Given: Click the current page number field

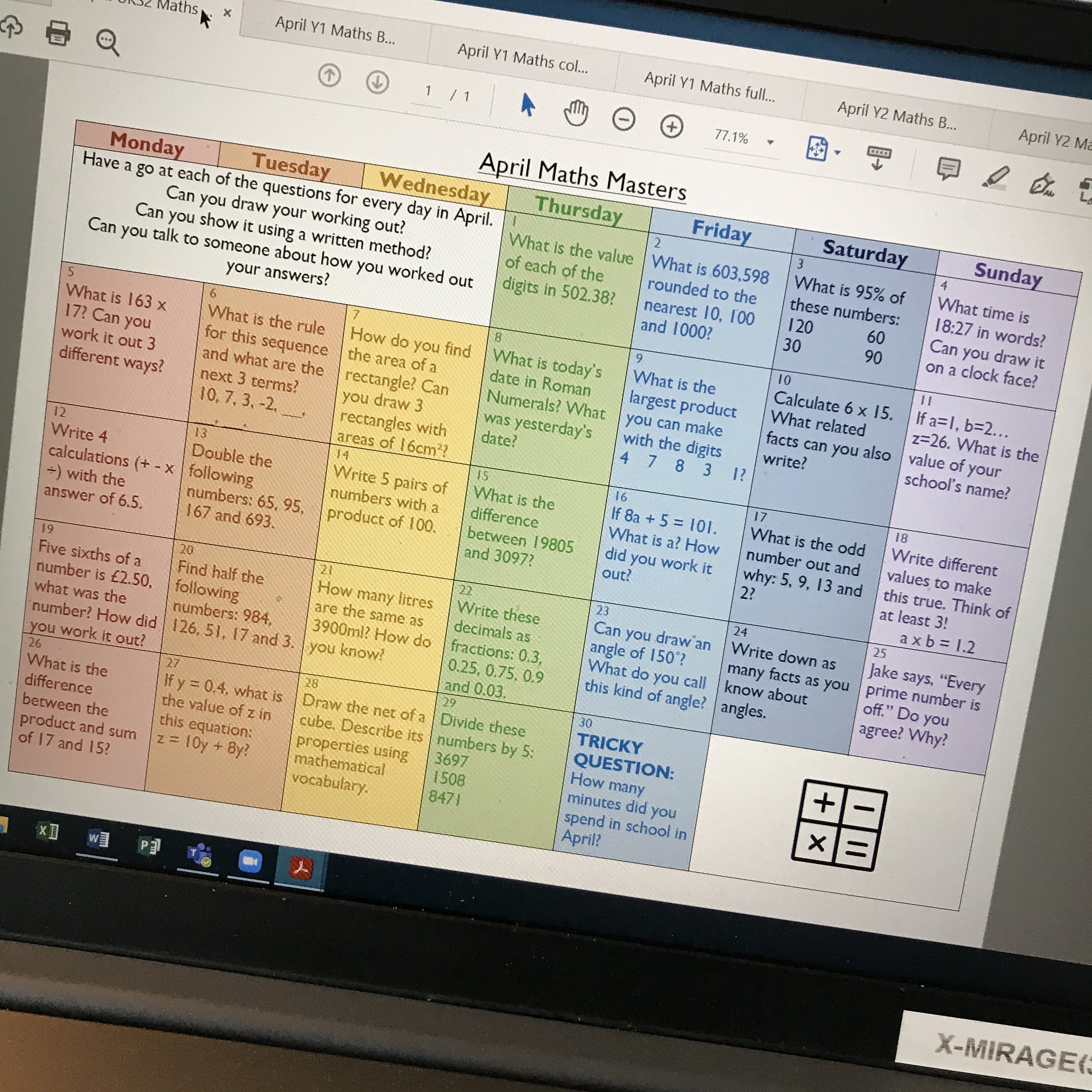Looking at the screenshot, I should coord(428,91).
